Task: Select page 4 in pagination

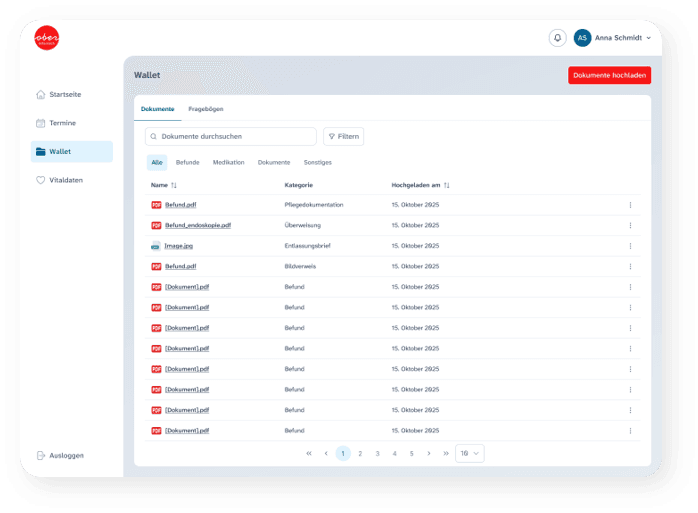Action: tap(394, 453)
